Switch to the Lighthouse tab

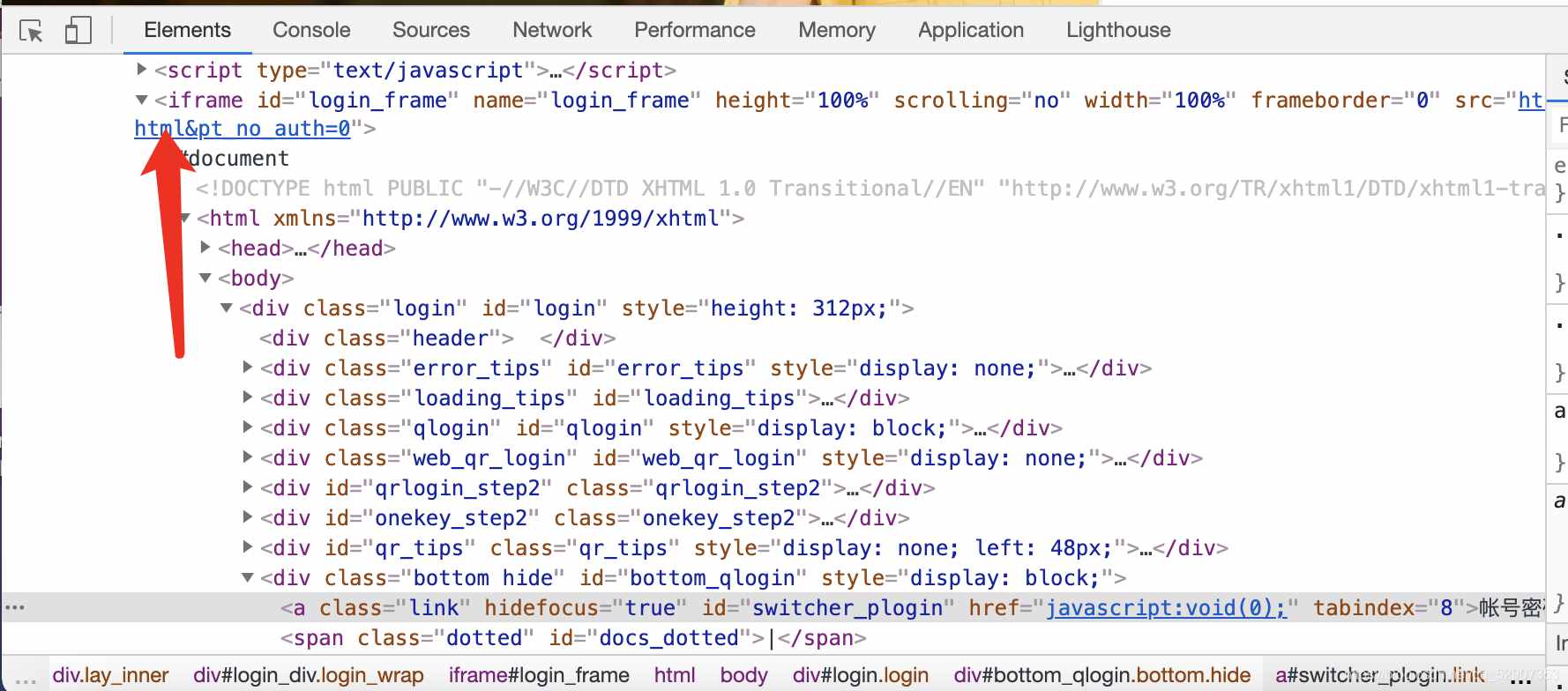pyautogui.click(x=1118, y=30)
